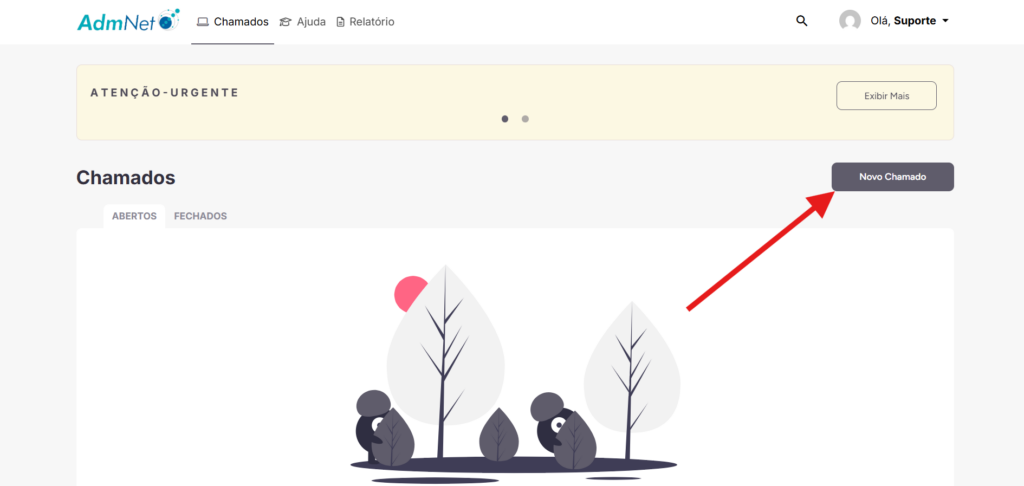Open the search magnifier icon

(x=801, y=21)
